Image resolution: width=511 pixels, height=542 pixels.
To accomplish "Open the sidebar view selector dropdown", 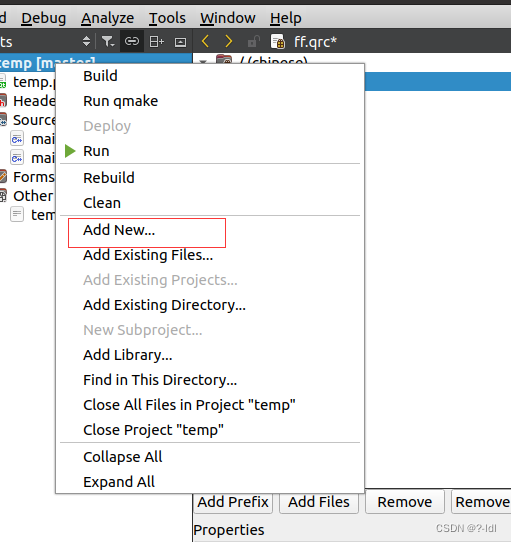I will pos(86,41).
